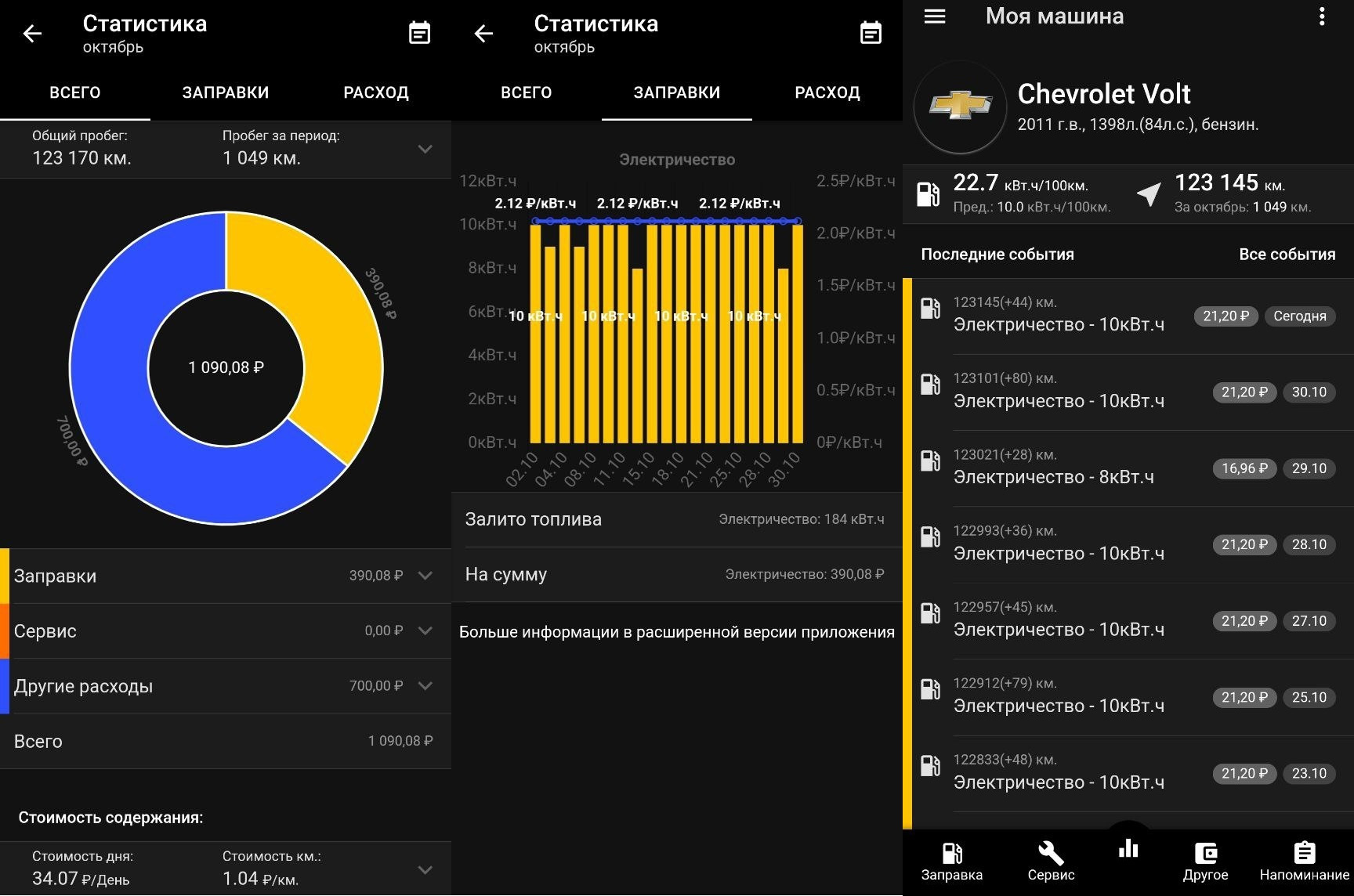Viewport: 1354px width, 896px height.
Task: Open hamburger menu in Моя машина
Action: [935, 16]
